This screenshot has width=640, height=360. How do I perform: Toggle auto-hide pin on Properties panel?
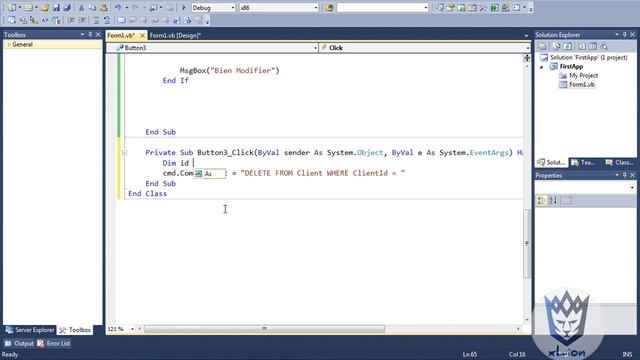click(x=624, y=175)
